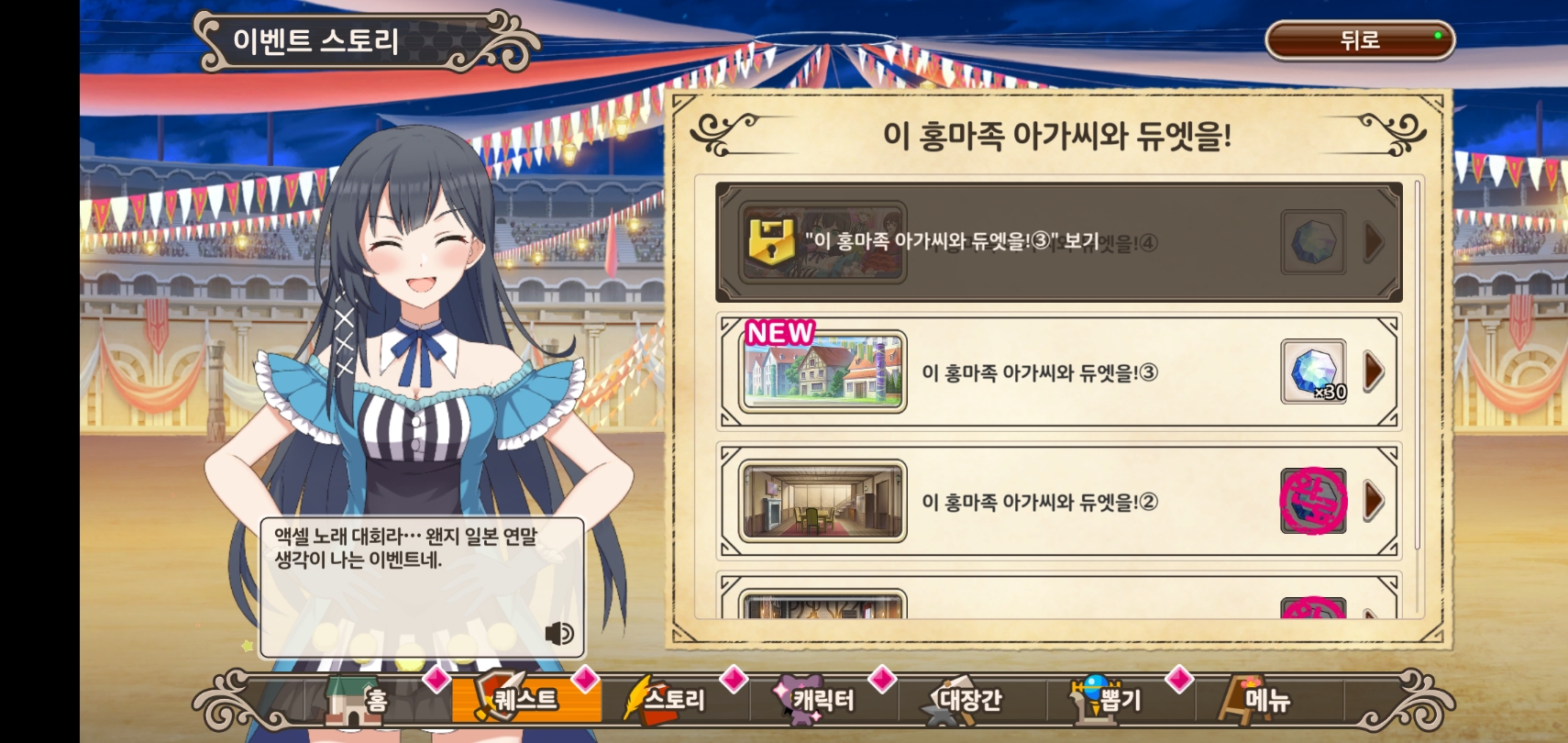
Task: Go back with the 뒤로 button
Action: tap(1360, 40)
